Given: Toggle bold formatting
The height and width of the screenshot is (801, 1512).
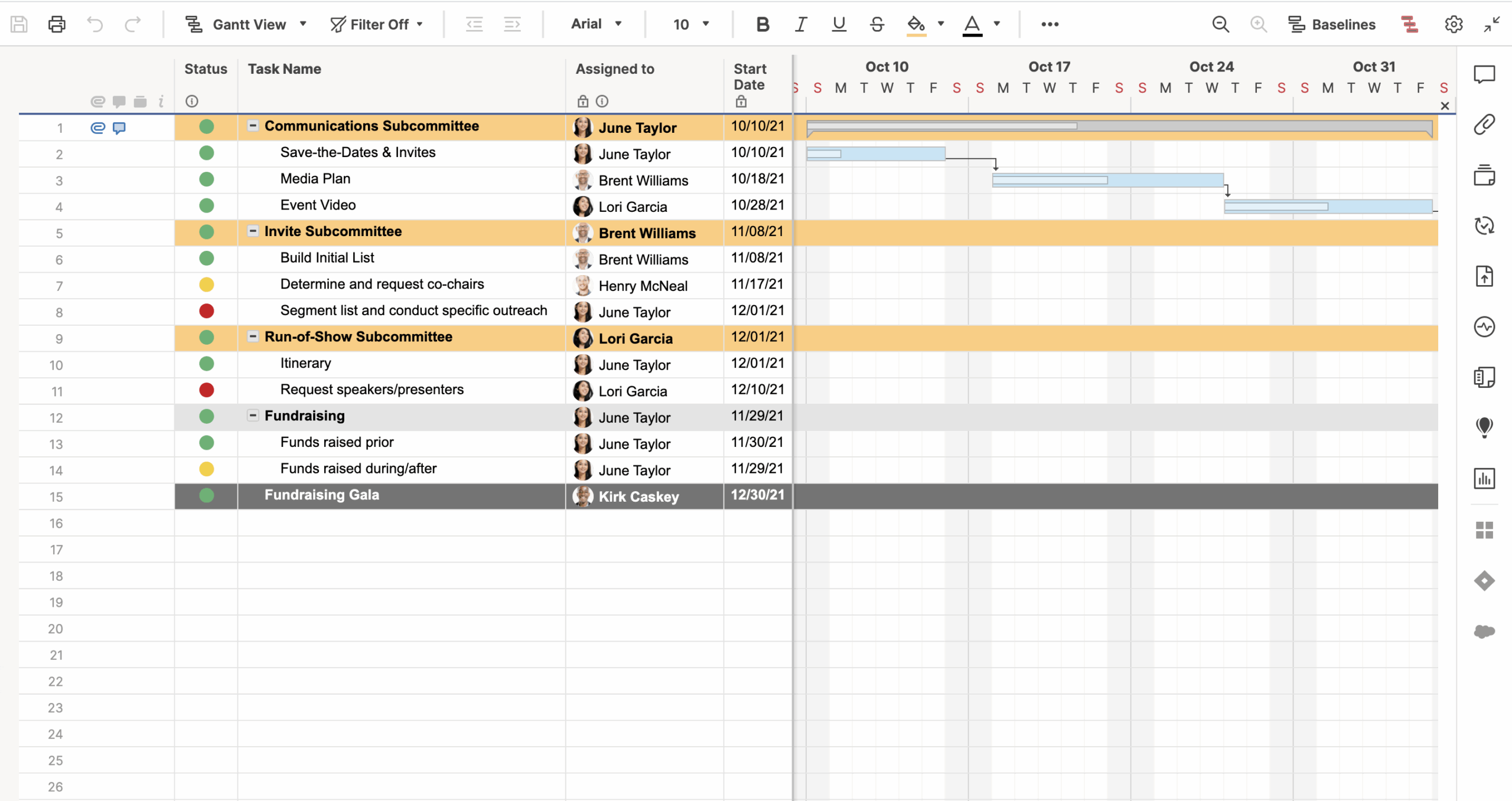Looking at the screenshot, I should (x=762, y=24).
